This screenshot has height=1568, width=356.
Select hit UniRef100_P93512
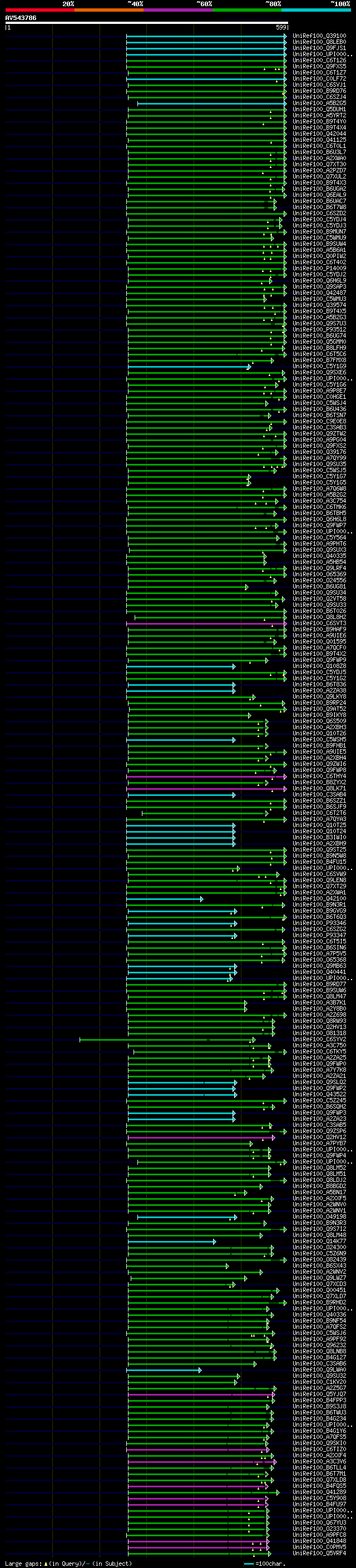tap(319, 330)
